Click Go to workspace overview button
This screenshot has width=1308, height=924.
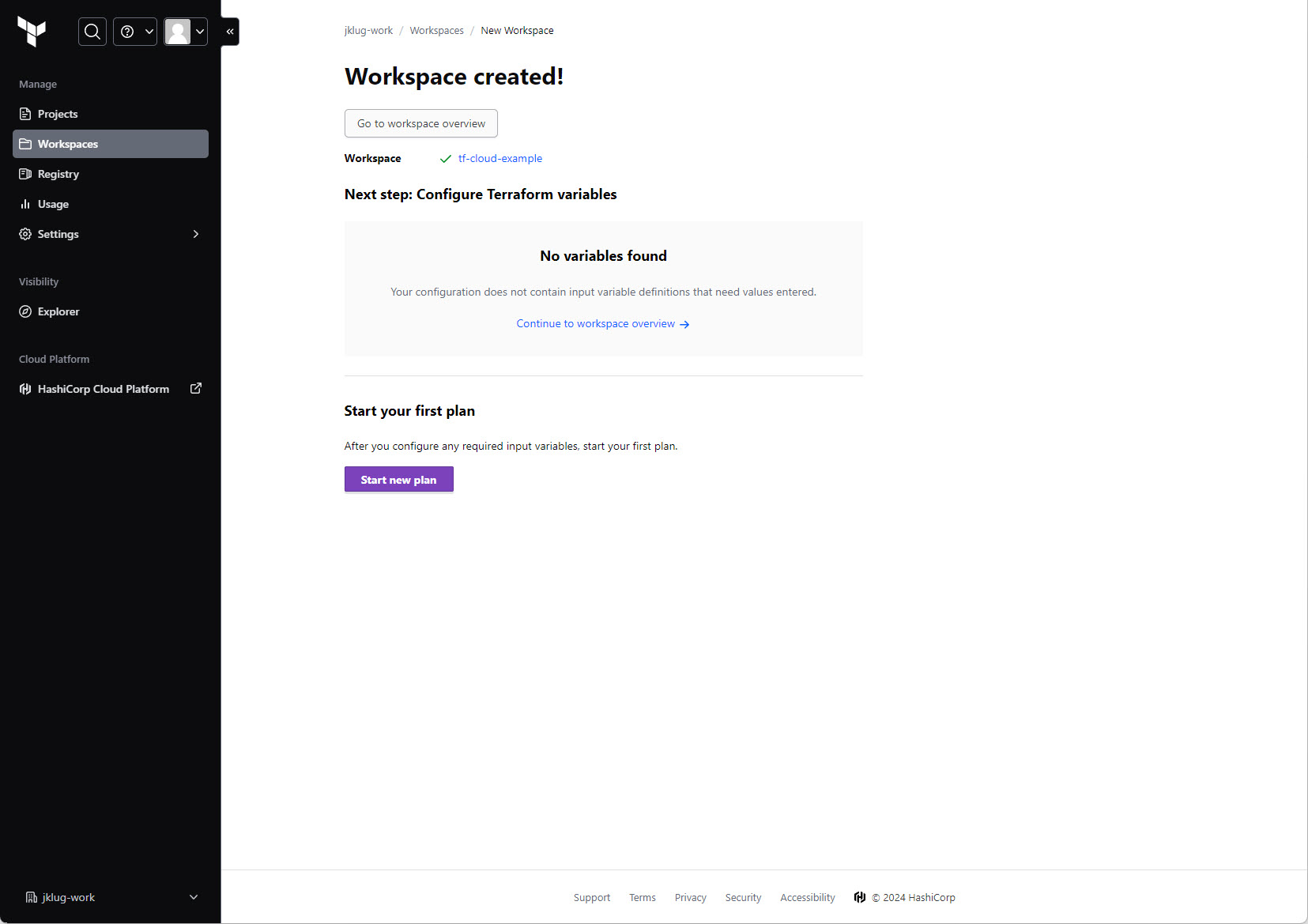pyautogui.click(x=420, y=123)
